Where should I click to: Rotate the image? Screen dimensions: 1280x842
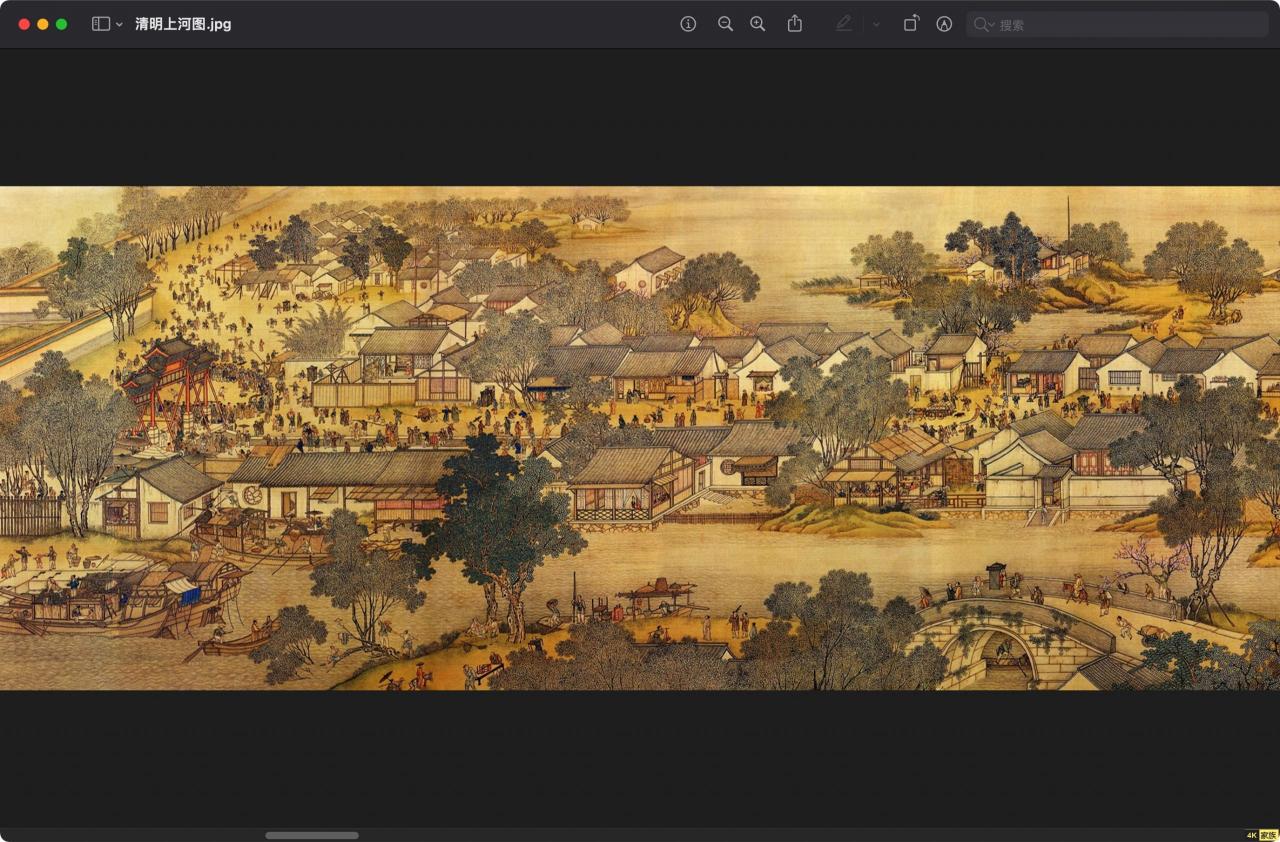tap(911, 23)
